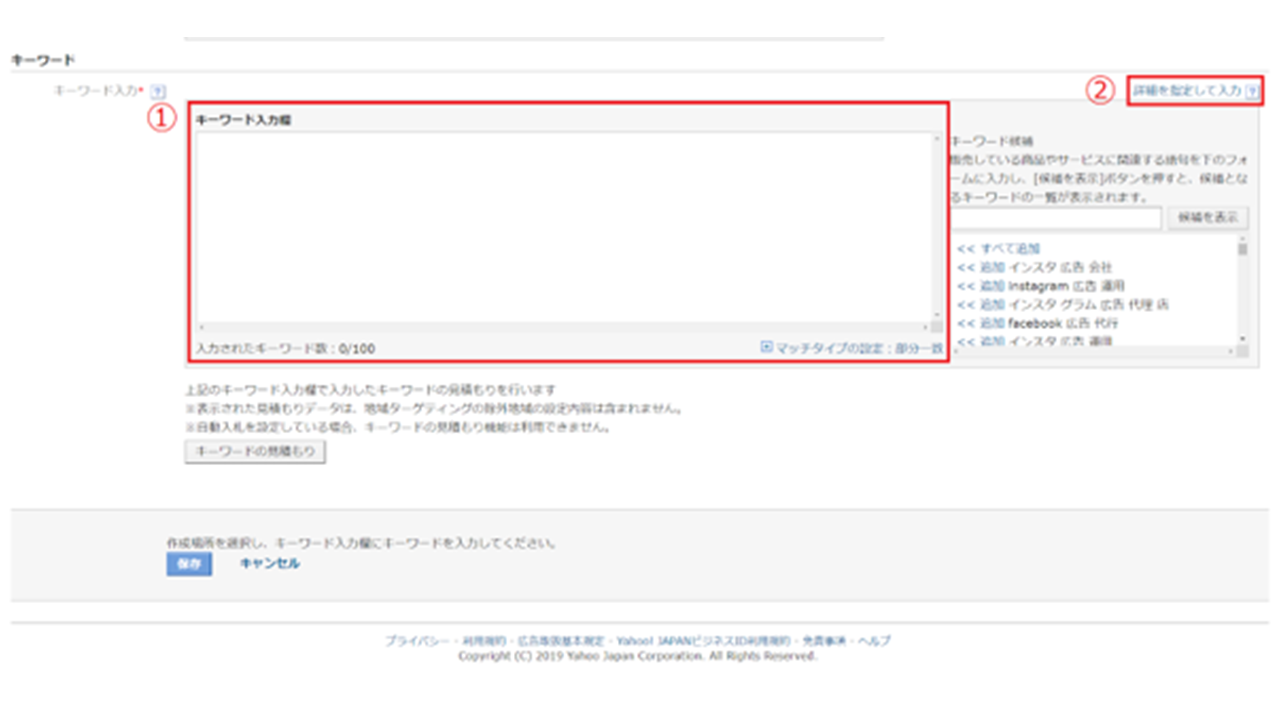
Task: Open the プライバシー footer link
Action: click(415, 641)
